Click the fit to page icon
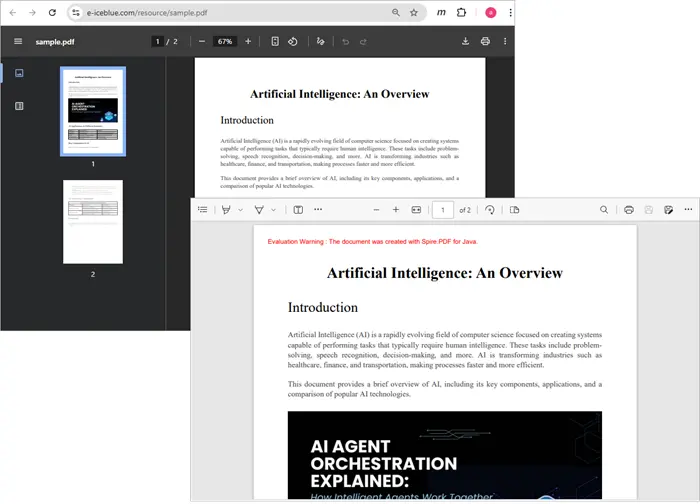 (275, 42)
